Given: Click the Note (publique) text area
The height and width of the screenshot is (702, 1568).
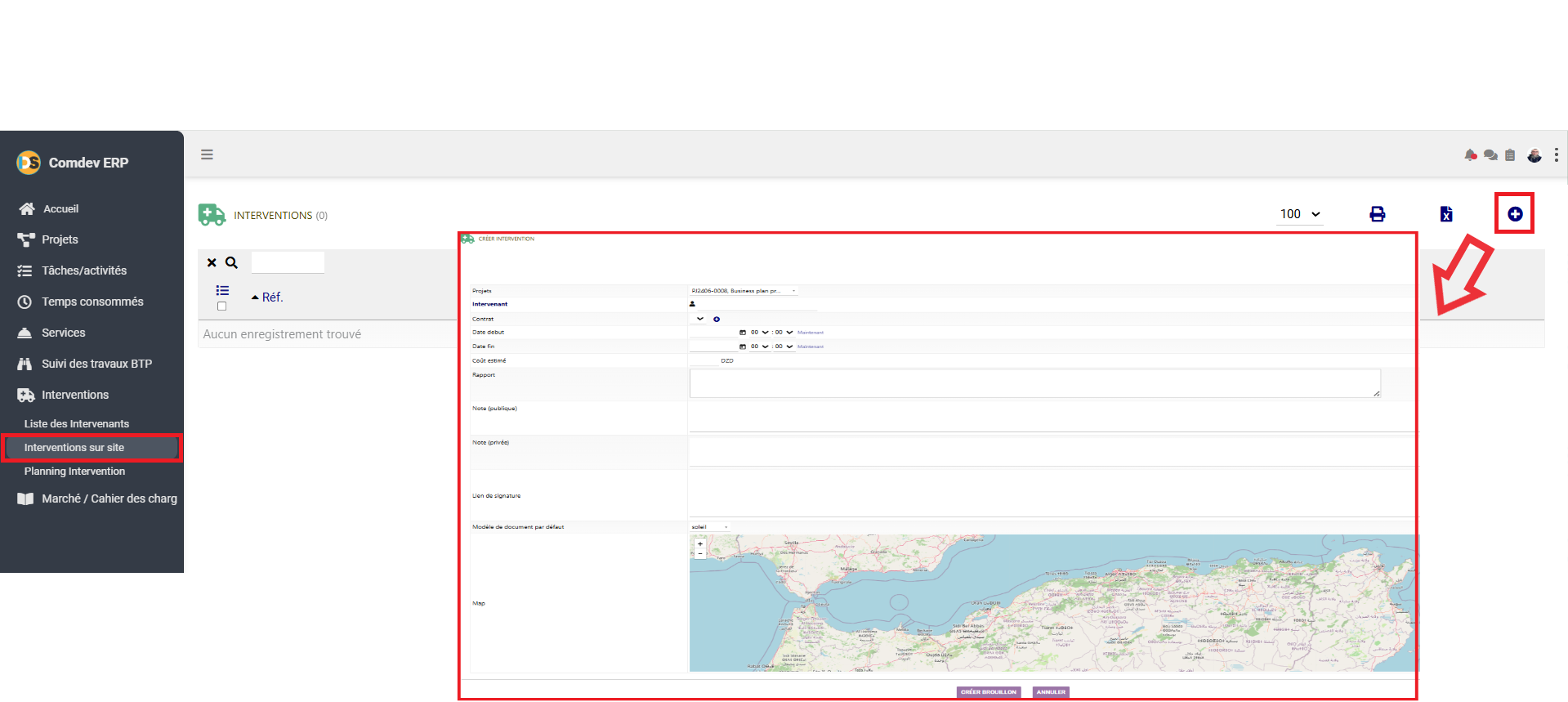Looking at the screenshot, I should [x=1052, y=417].
